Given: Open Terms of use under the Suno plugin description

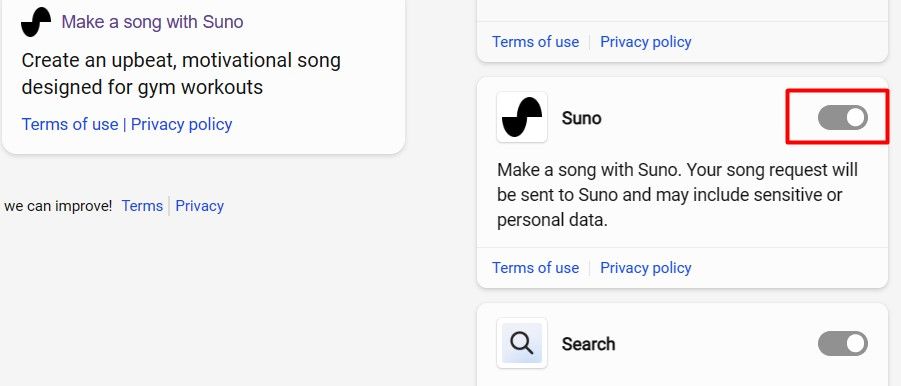Looking at the screenshot, I should (x=536, y=268).
